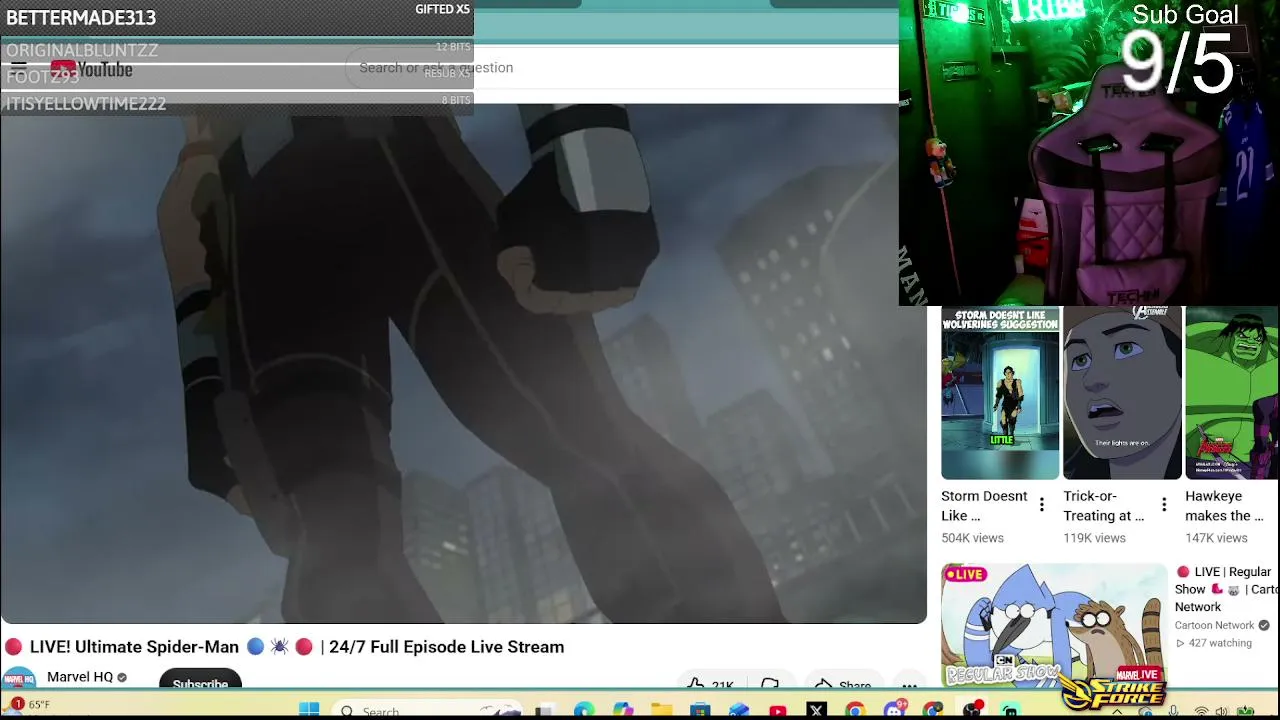Open the X app on the taskbar
Image resolution: width=1280 pixels, height=720 pixels.
click(816, 711)
